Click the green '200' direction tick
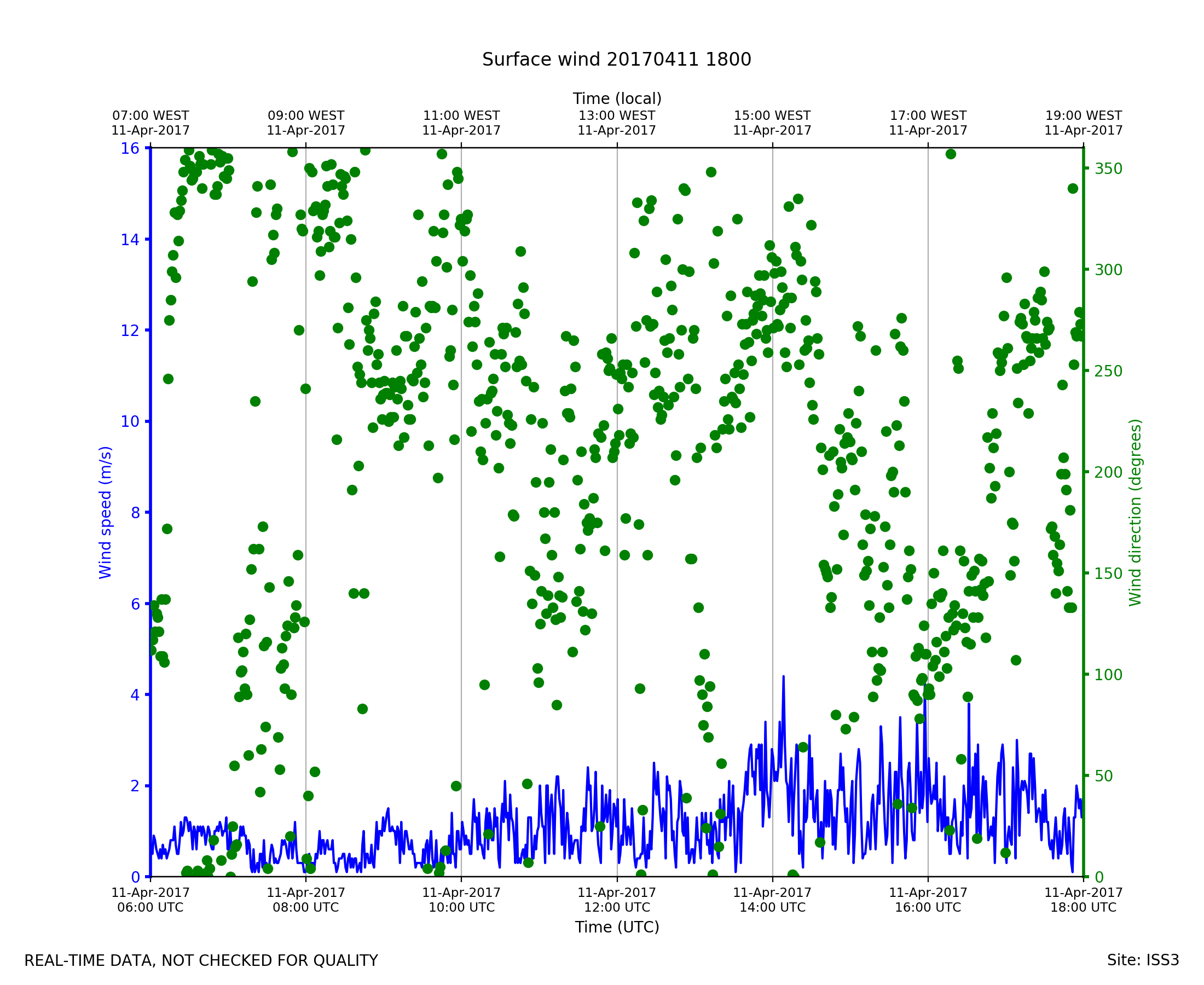Image resolution: width=1204 pixels, height=985 pixels. tap(1108, 473)
